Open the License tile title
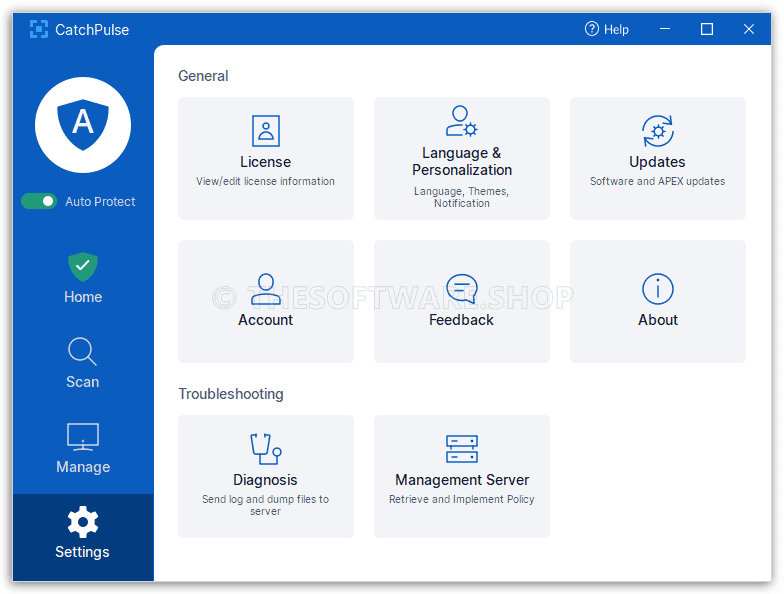This screenshot has width=784, height=594. point(266,162)
